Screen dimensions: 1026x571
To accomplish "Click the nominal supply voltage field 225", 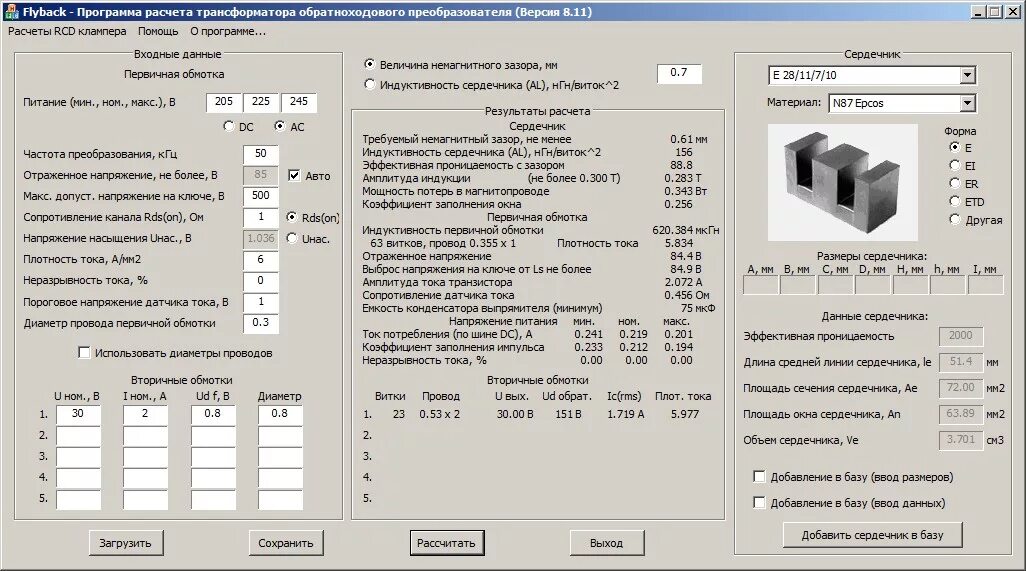I will (260, 102).
